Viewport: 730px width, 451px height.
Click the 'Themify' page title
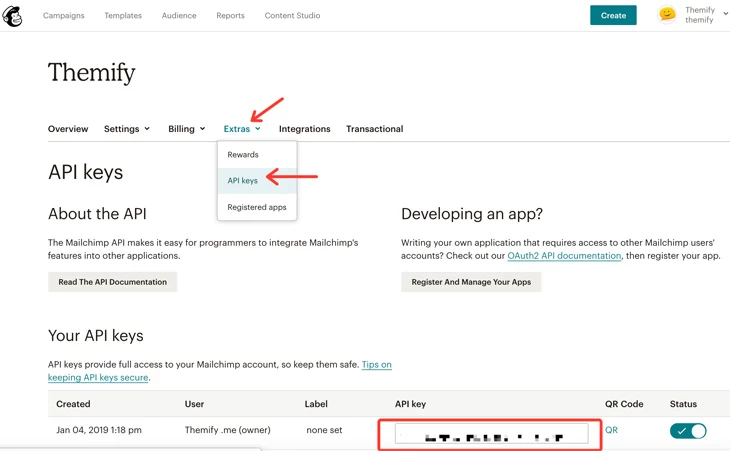tap(91, 73)
